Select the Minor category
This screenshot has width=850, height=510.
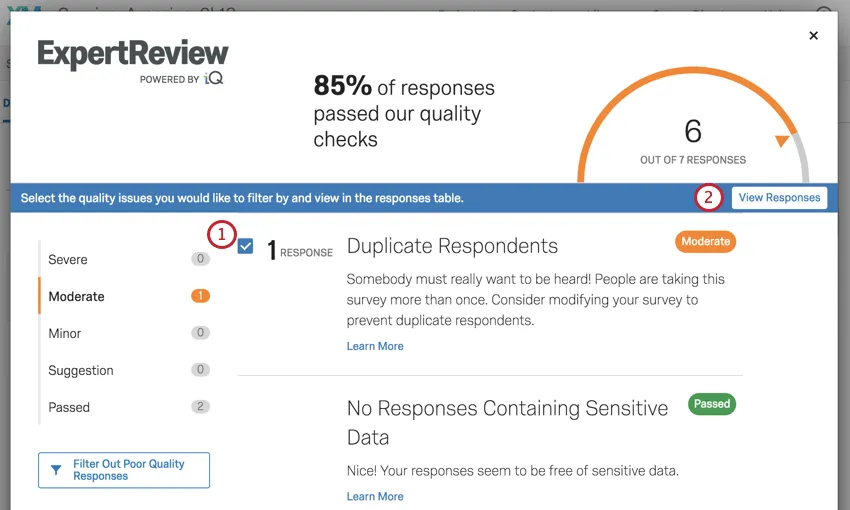coord(65,334)
